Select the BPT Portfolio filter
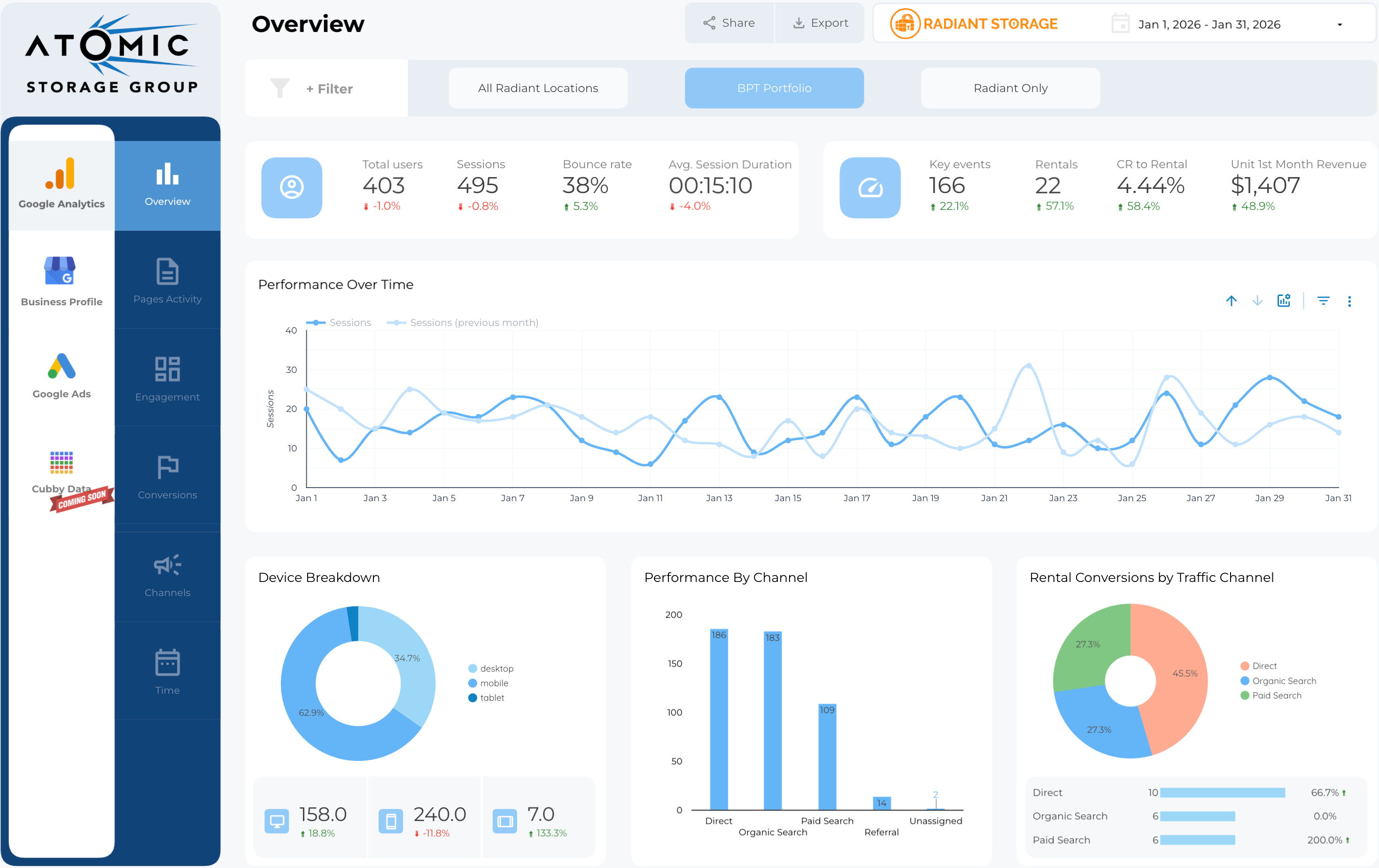 (x=774, y=88)
